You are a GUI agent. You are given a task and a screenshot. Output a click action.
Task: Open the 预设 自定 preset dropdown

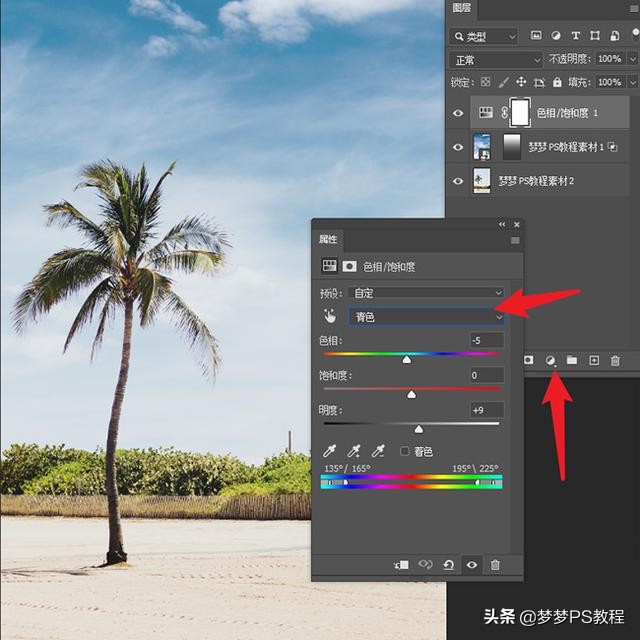click(426, 293)
